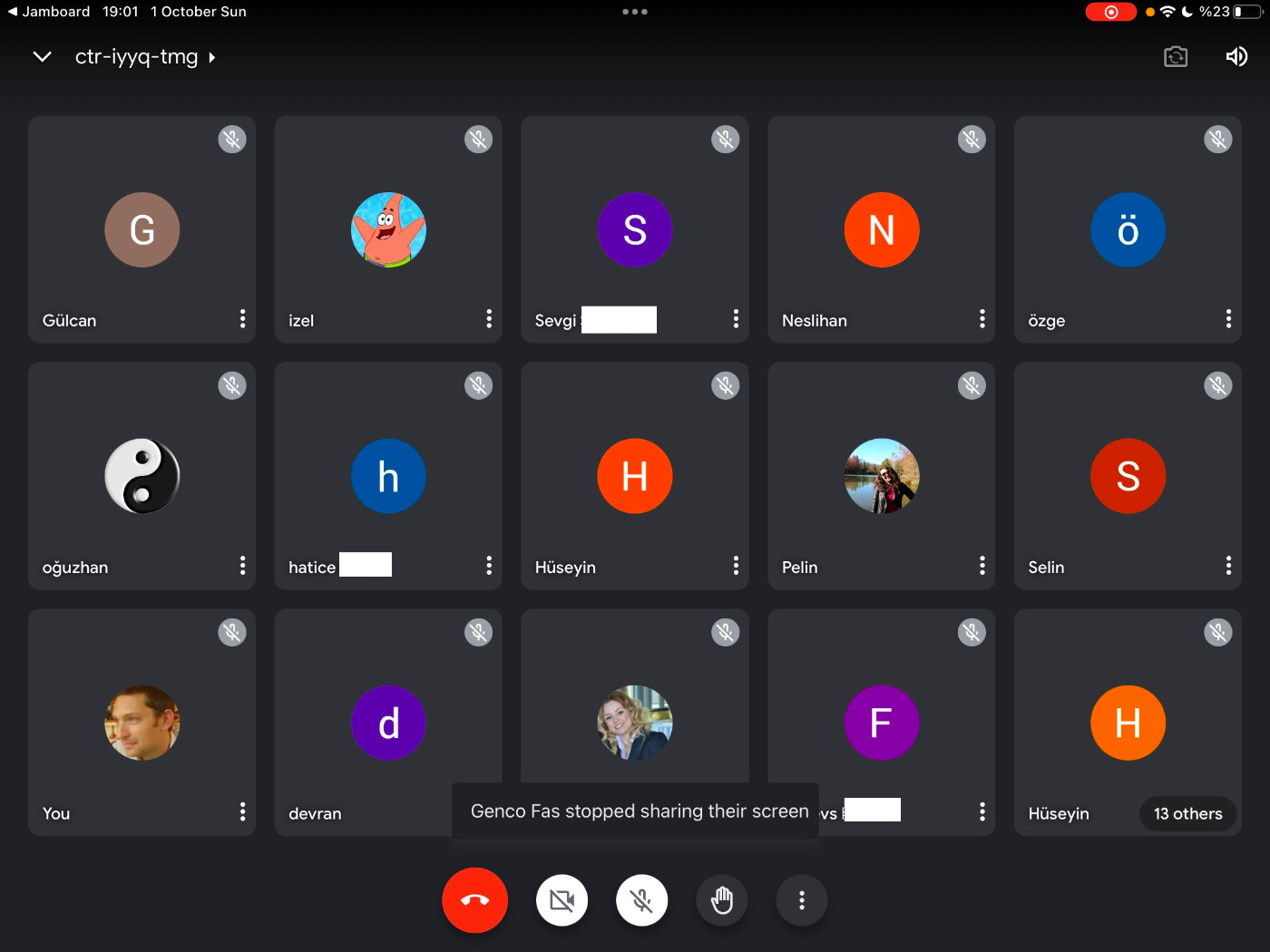Open options menu for Gülcan tile
Screen dimensions: 1270x952
coord(242,319)
